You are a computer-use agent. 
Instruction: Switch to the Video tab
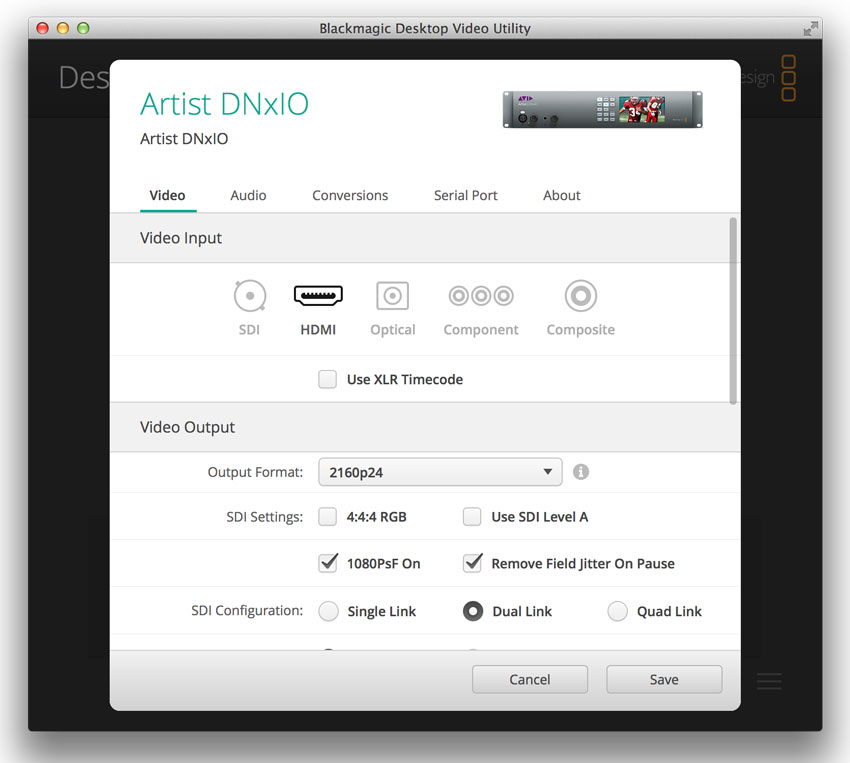168,196
